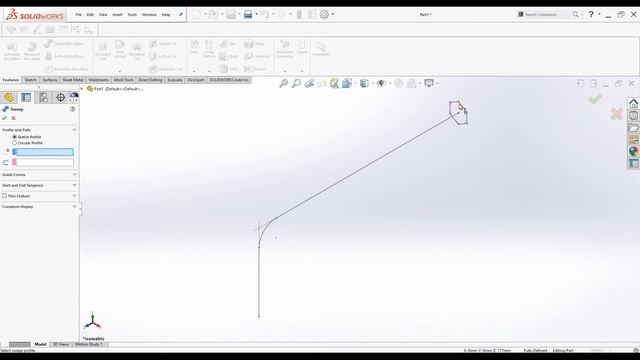Open the Hide/Show Items eye icon
The height and width of the screenshot is (360, 640).
click(x=381, y=84)
